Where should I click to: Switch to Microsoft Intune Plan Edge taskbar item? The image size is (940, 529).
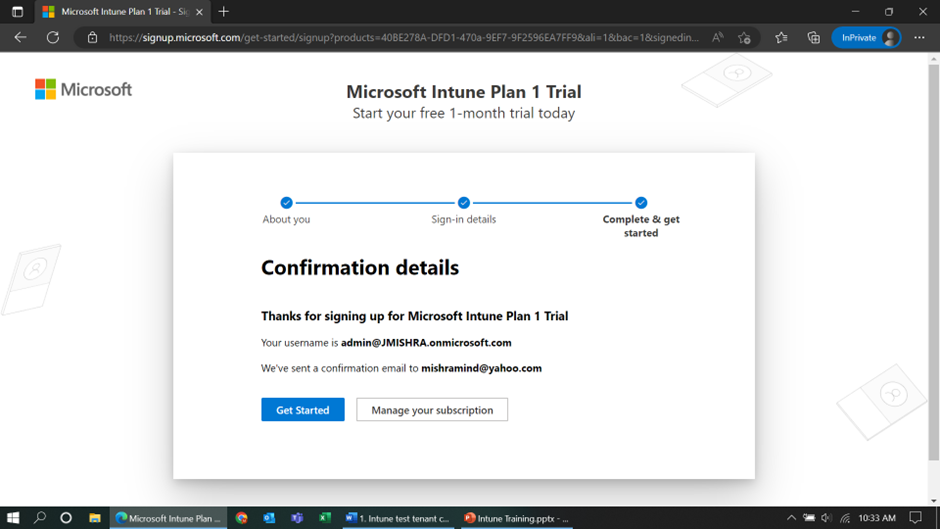(168, 518)
